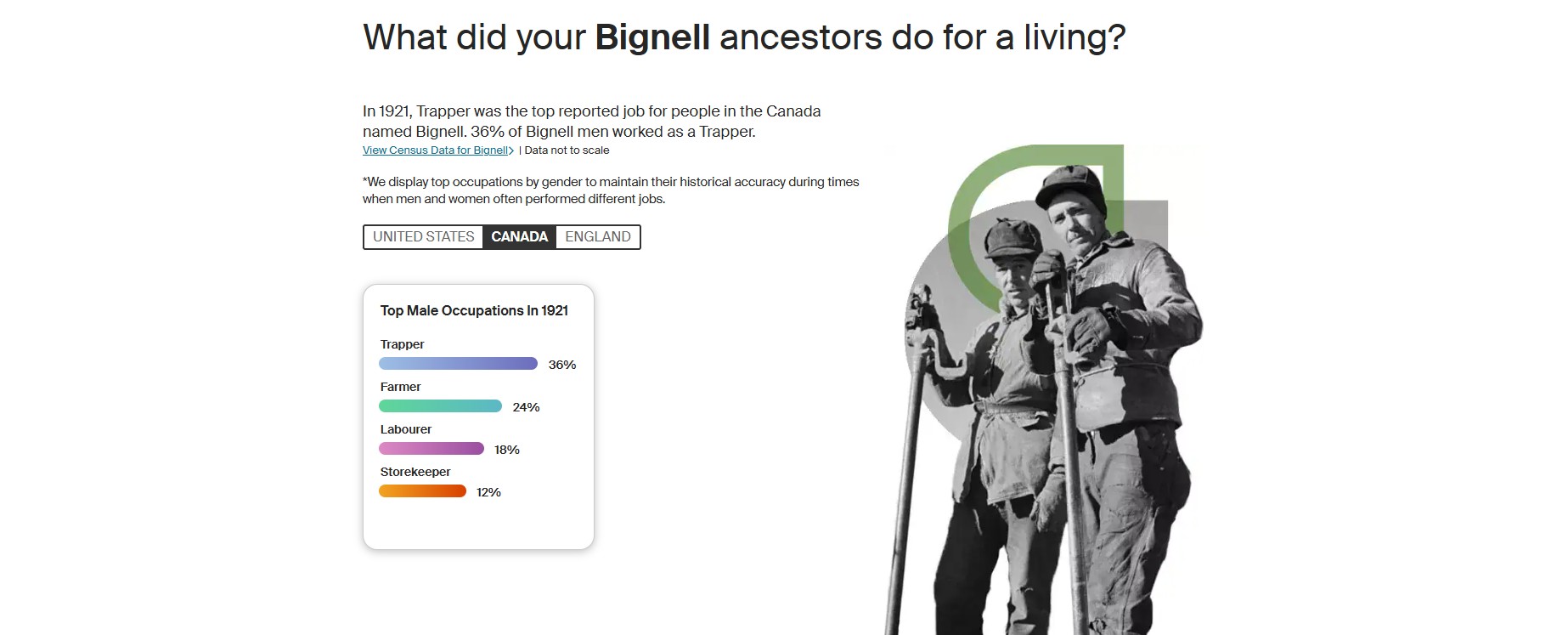
Task: Click the 24% Farmer percentage label
Action: point(525,407)
